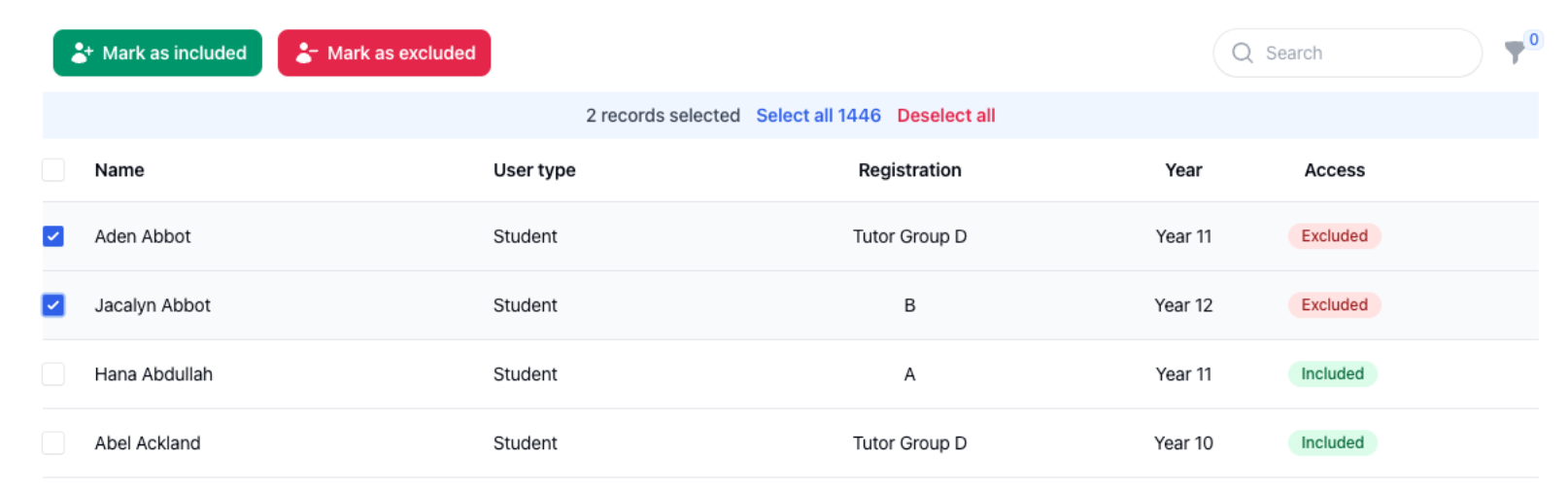This screenshot has height=494, width=1568.
Task: Click the Year column header
Action: [x=1183, y=170]
